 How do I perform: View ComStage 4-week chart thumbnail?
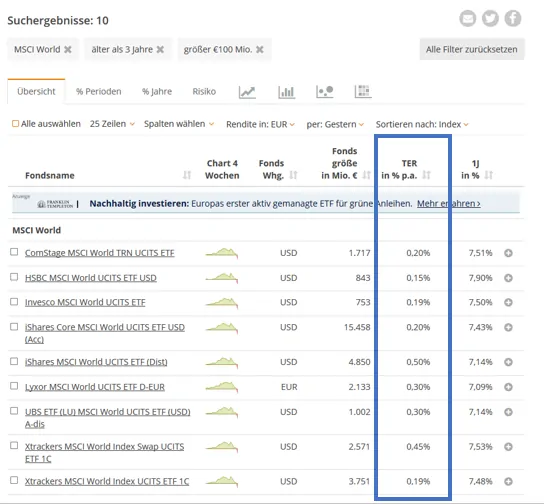click(222, 253)
